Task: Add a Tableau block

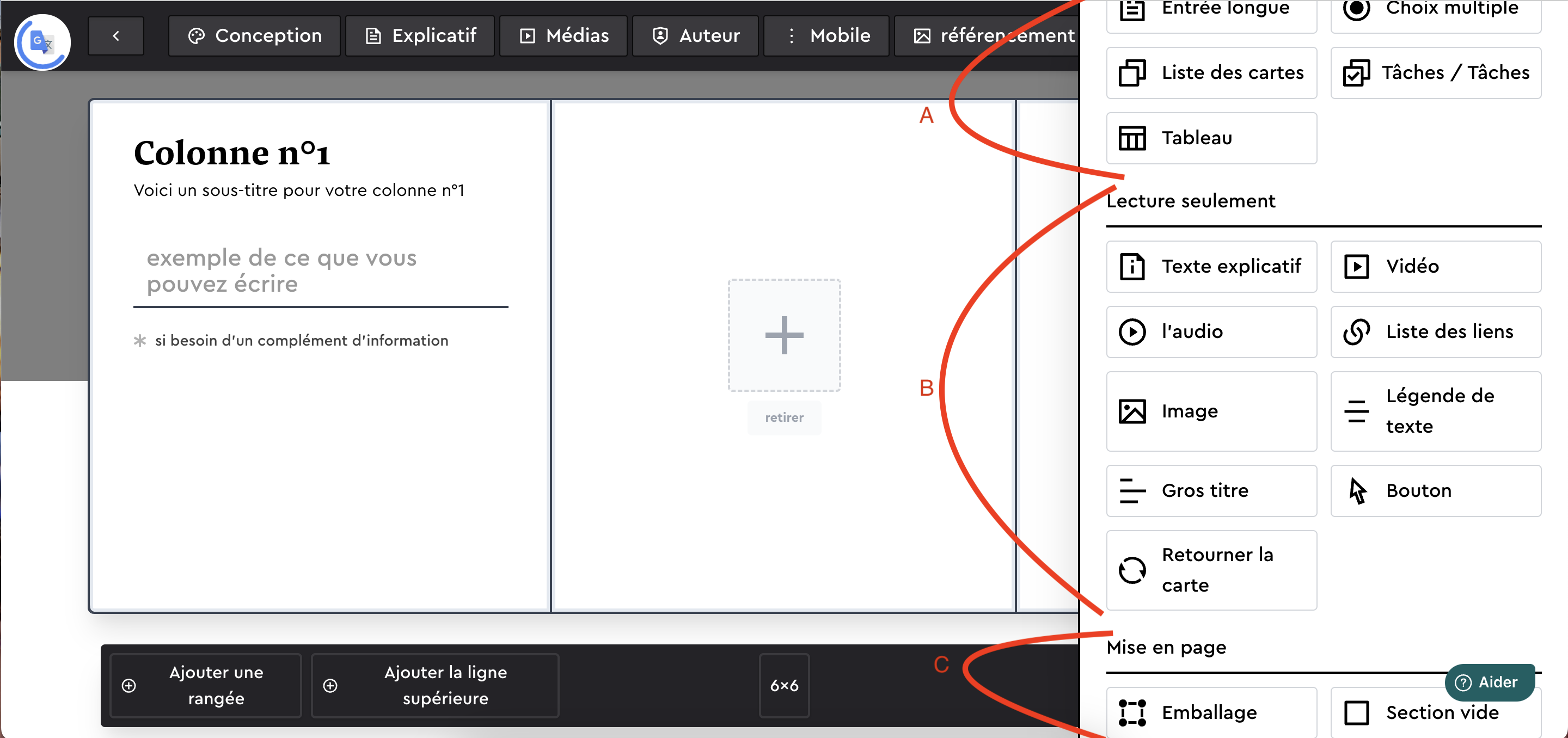Action: [x=1210, y=138]
